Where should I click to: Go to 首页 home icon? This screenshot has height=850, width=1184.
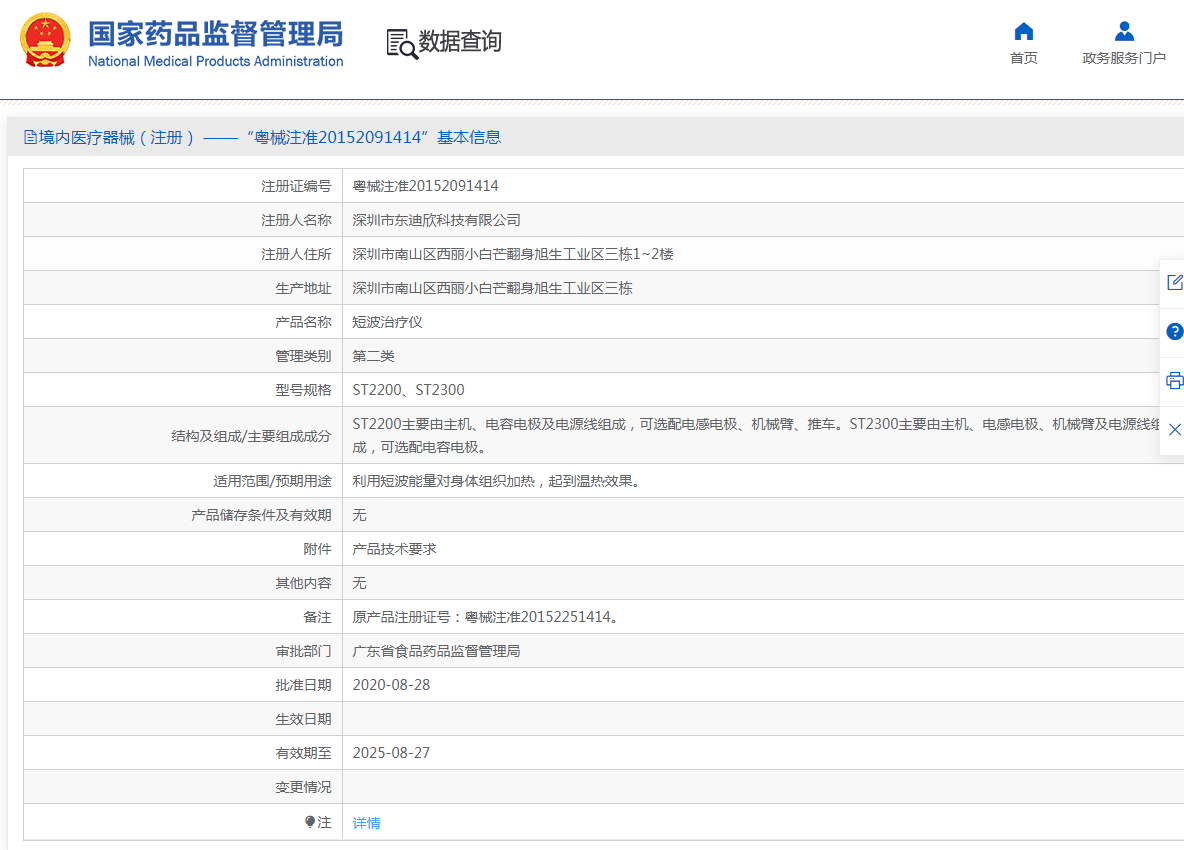(1023, 31)
